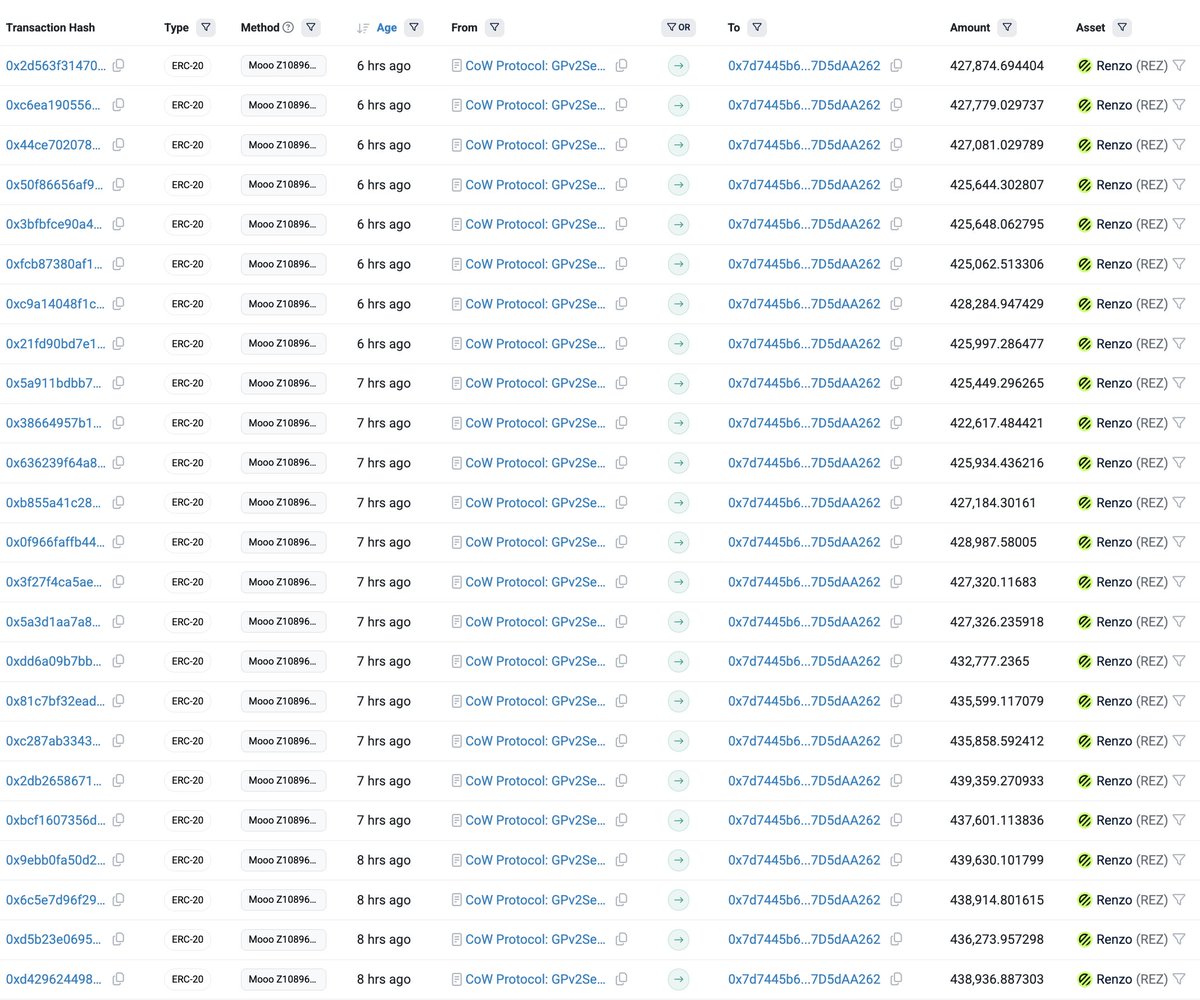Click Method column help question icon
Viewport: 1200px width, 1000px height.
[x=288, y=28]
